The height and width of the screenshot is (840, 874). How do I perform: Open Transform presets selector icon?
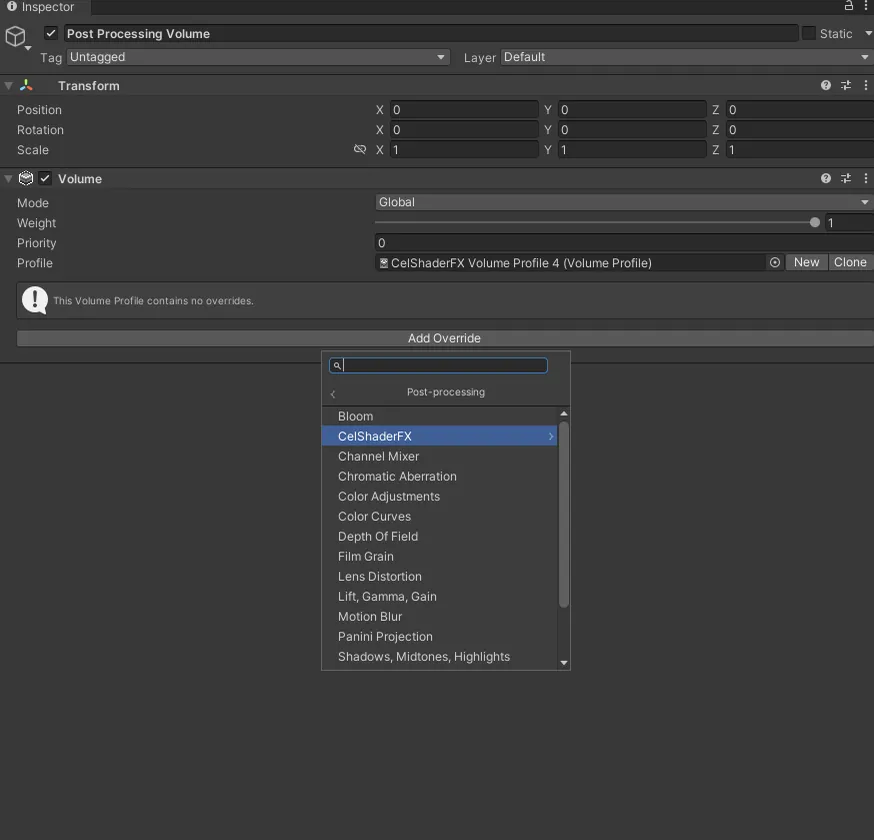[x=846, y=85]
